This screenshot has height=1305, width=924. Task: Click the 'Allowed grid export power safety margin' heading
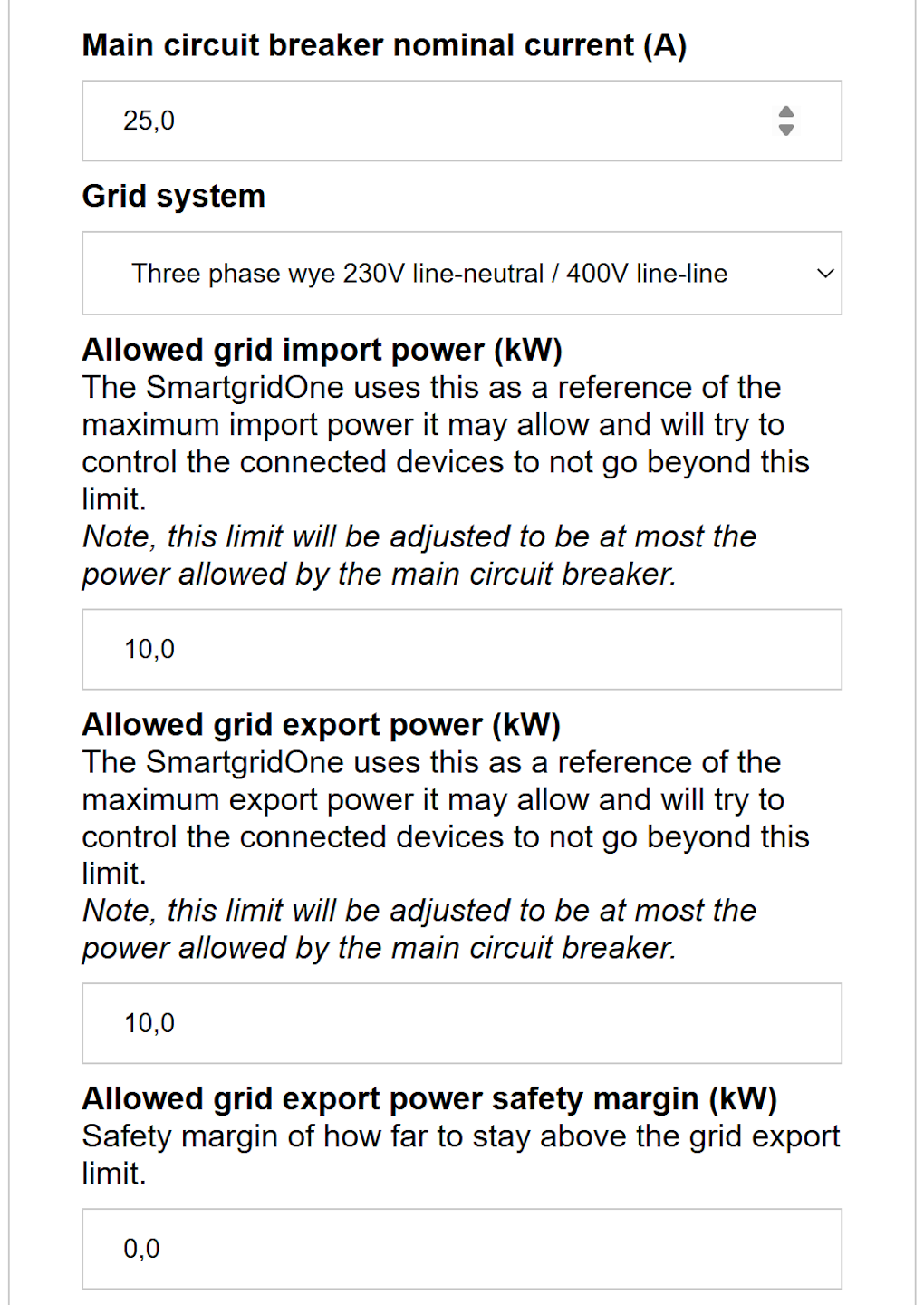[429, 1098]
